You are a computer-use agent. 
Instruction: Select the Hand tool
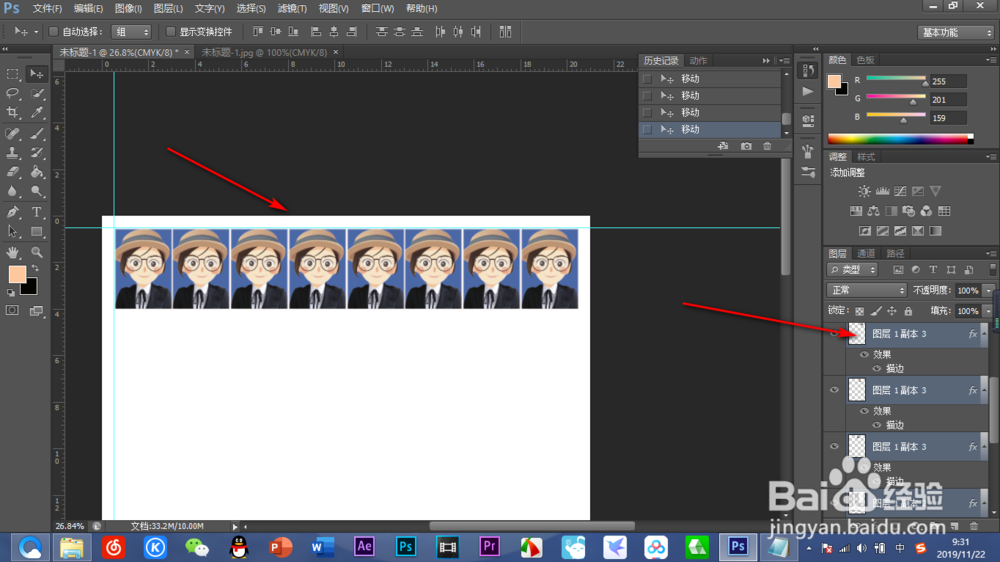(12, 252)
